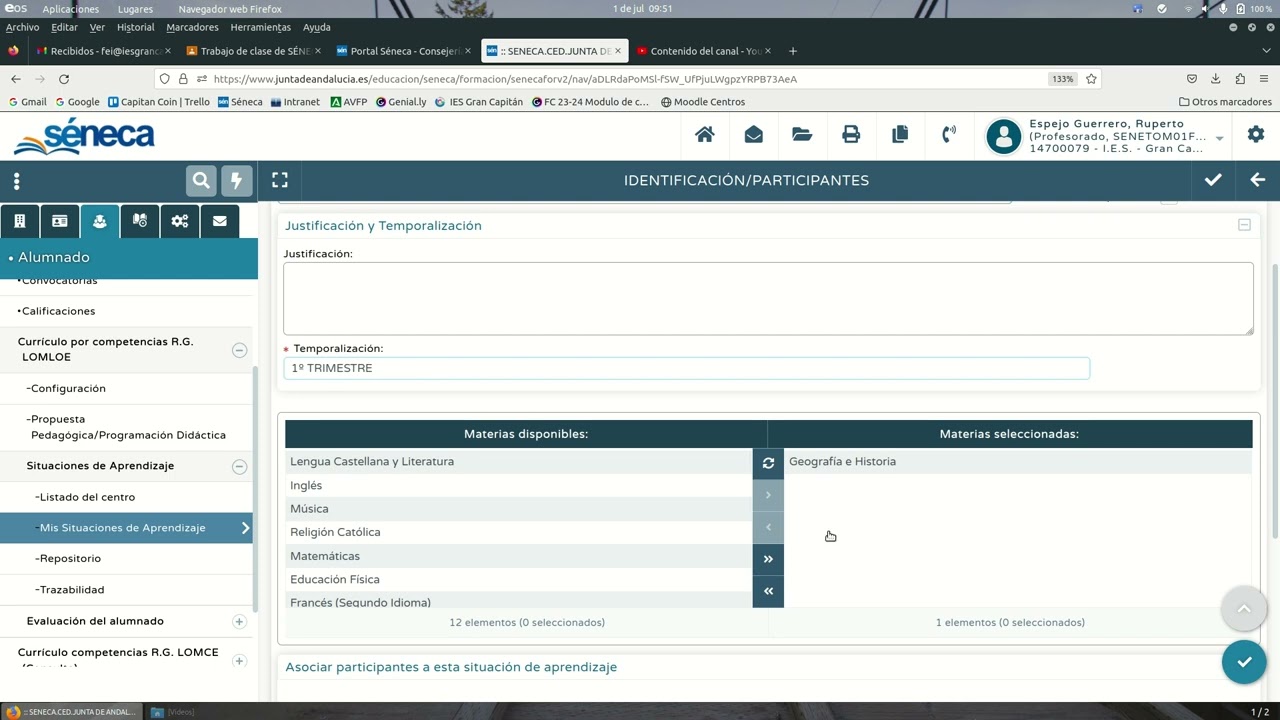
Task: Toggle fullscreen mode icon
Action: [x=280, y=180]
